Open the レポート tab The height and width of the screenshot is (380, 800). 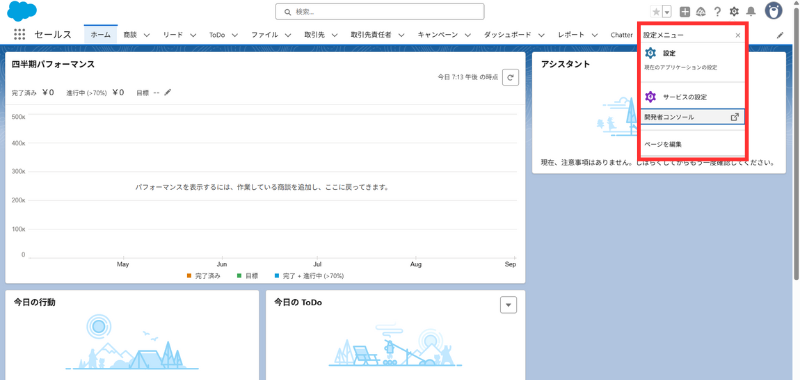[571, 35]
